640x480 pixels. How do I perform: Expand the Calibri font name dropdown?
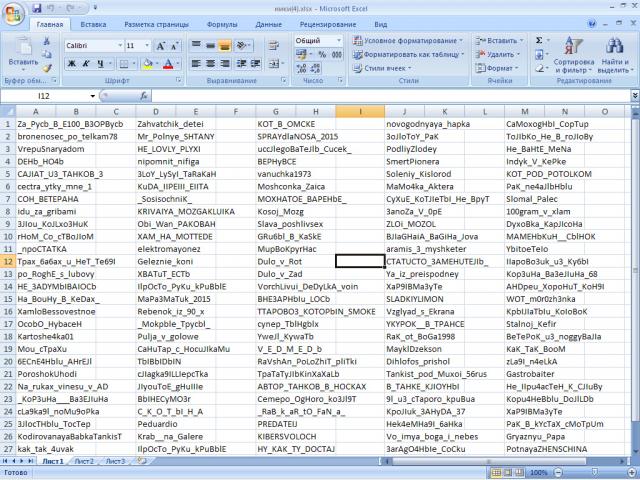[x=118, y=46]
